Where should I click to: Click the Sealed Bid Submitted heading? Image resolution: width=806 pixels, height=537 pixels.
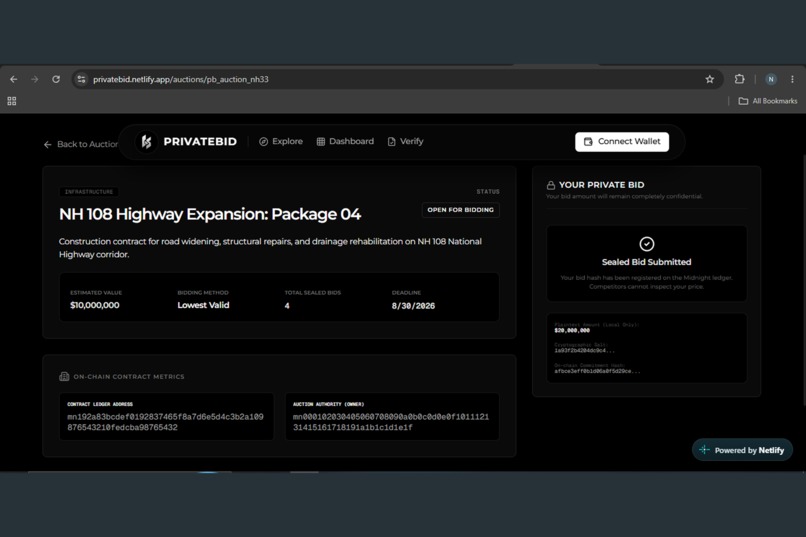point(647,262)
